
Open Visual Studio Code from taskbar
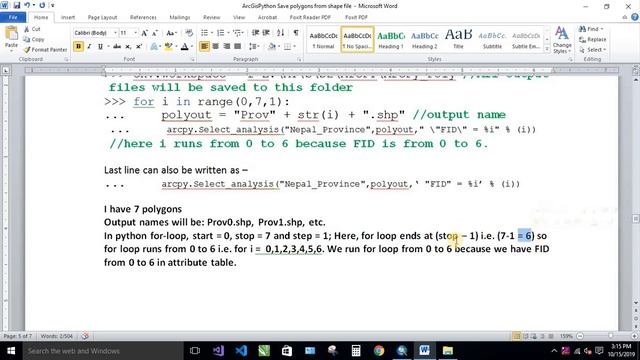coord(241,351)
